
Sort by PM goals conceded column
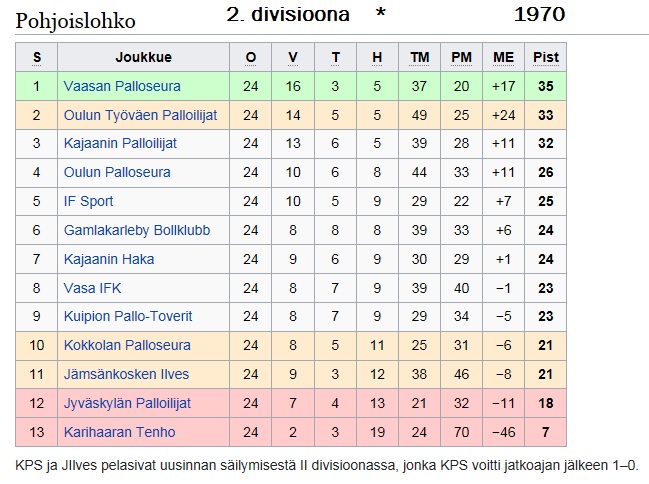(461, 58)
